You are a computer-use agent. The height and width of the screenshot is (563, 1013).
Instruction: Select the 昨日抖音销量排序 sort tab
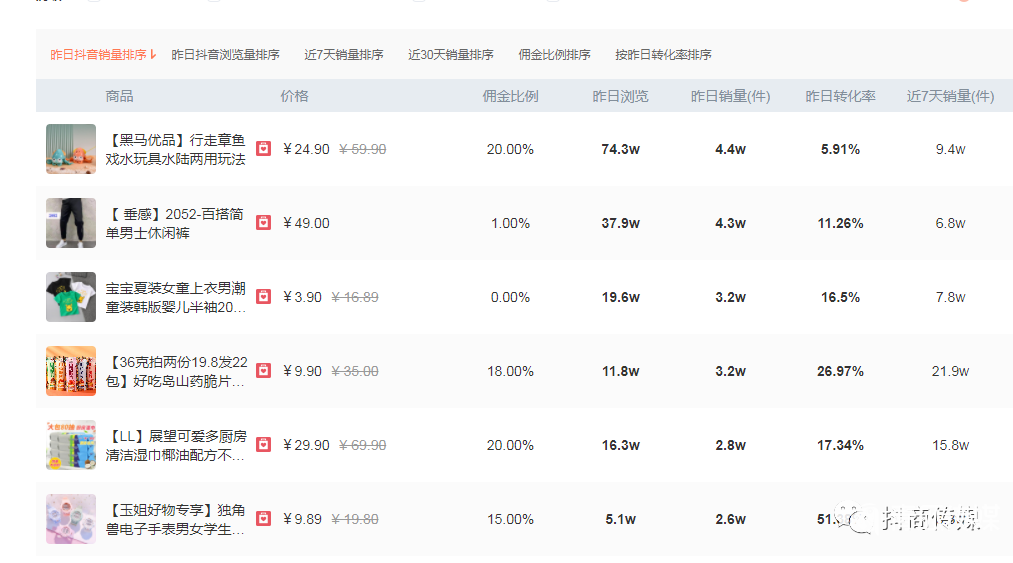point(101,55)
